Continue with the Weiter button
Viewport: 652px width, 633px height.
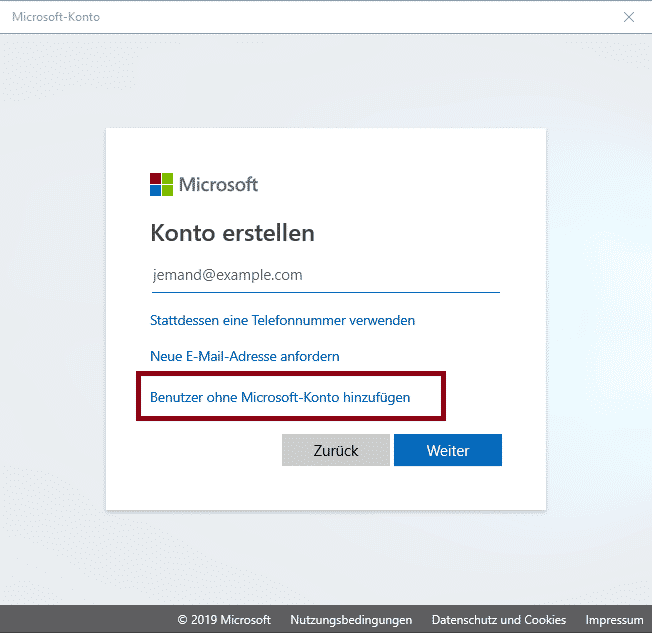pyautogui.click(x=448, y=450)
